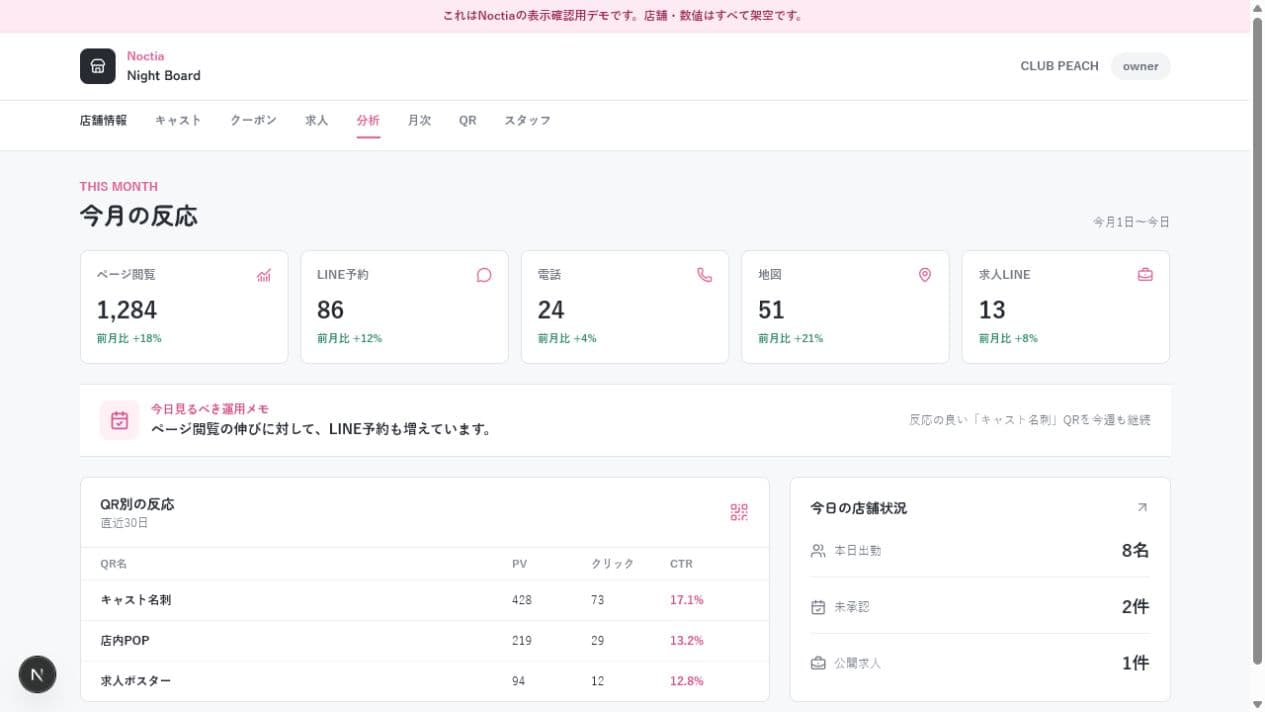Viewport: 1265px width, 712px height.
Task: Click the 428 PV cell
Action: pos(522,600)
